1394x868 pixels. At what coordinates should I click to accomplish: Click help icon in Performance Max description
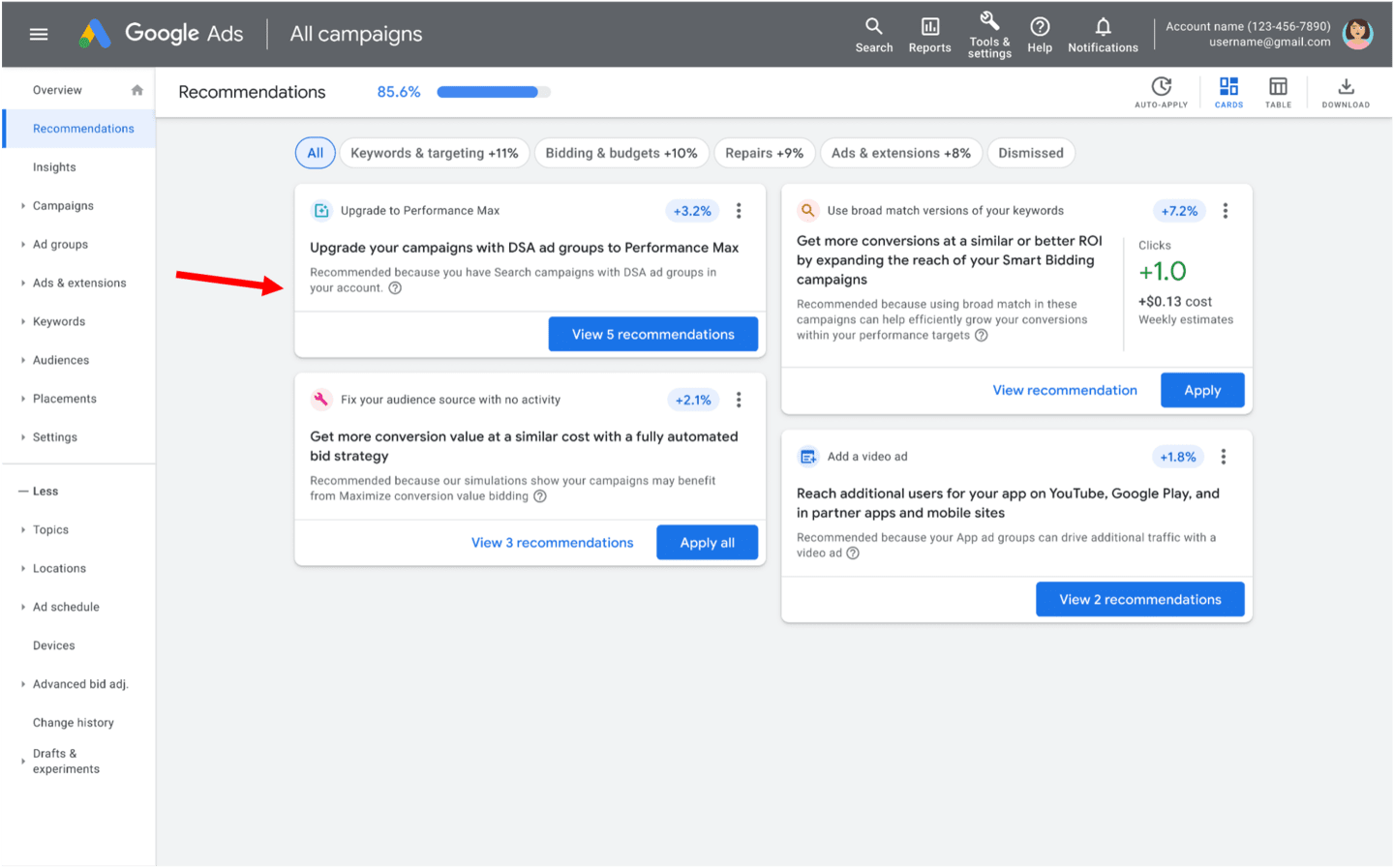tap(395, 288)
